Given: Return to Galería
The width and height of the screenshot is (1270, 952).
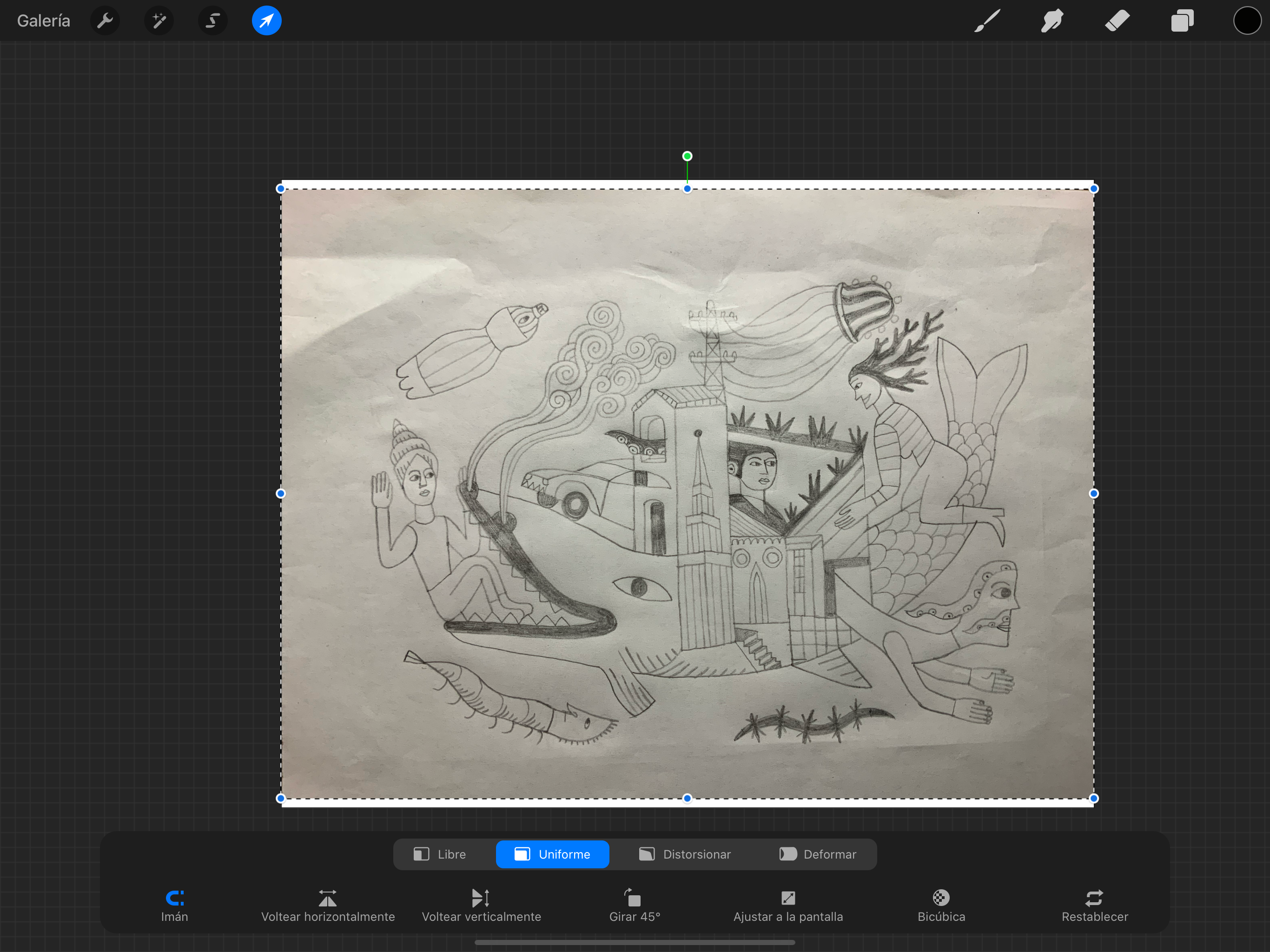Looking at the screenshot, I should tap(44, 21).
